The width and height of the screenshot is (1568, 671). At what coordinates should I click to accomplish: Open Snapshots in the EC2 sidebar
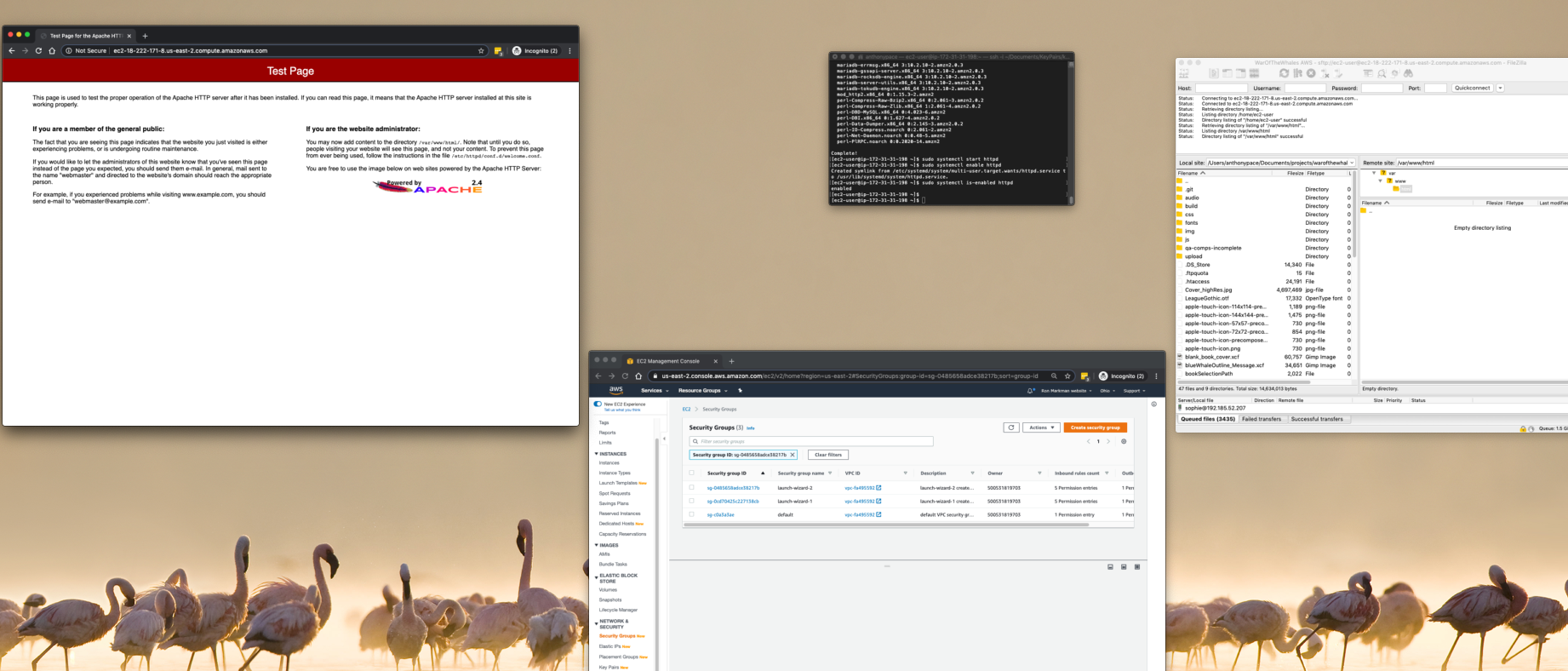click(610, 599)
